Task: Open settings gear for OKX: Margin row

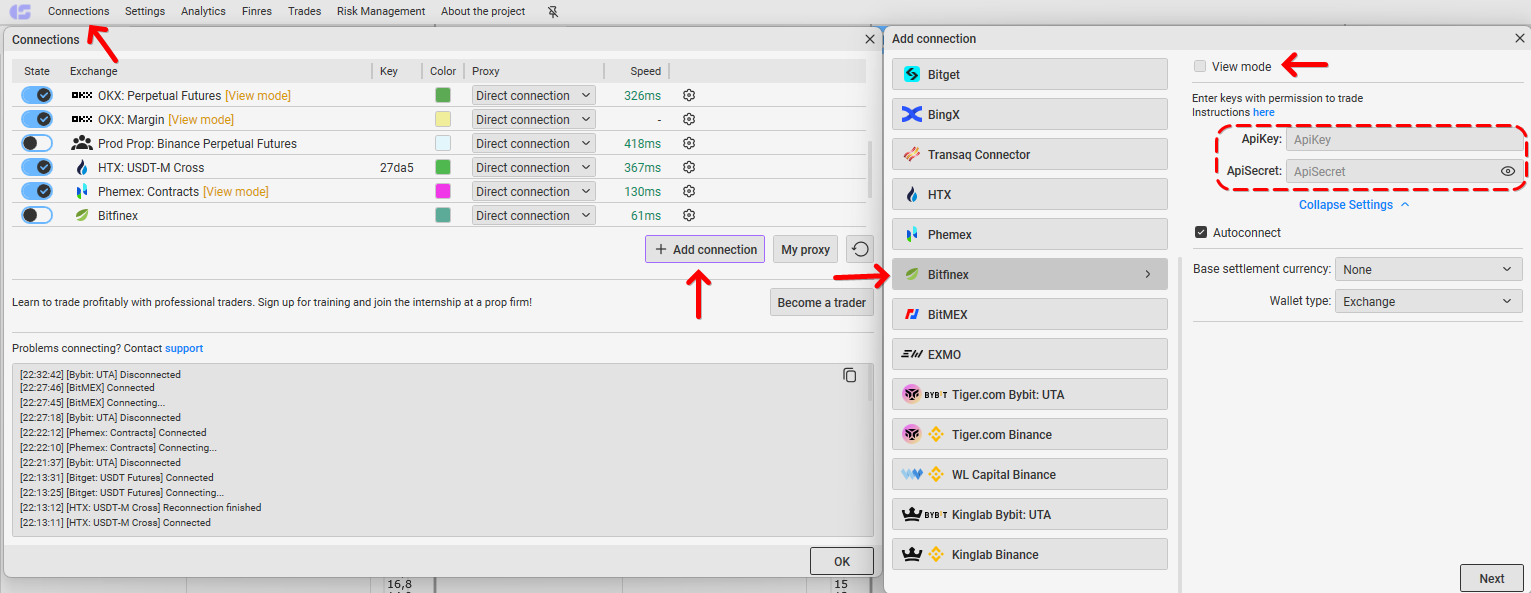Action: (689, 119)
